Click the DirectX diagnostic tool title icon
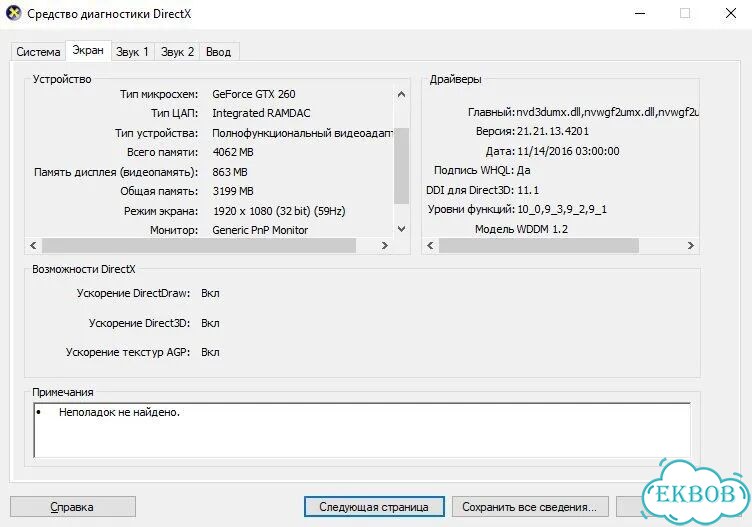The image size is (752, 527). coord(13,13)
